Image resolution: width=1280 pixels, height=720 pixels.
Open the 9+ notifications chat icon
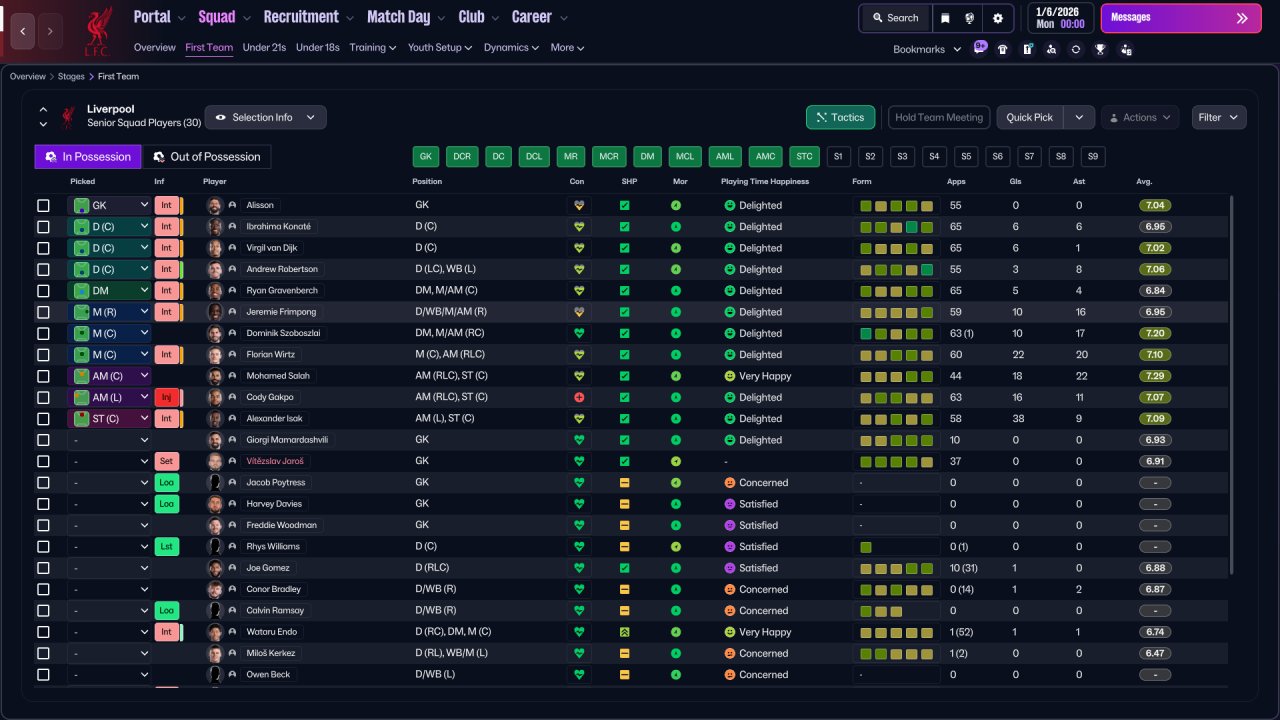979,48
